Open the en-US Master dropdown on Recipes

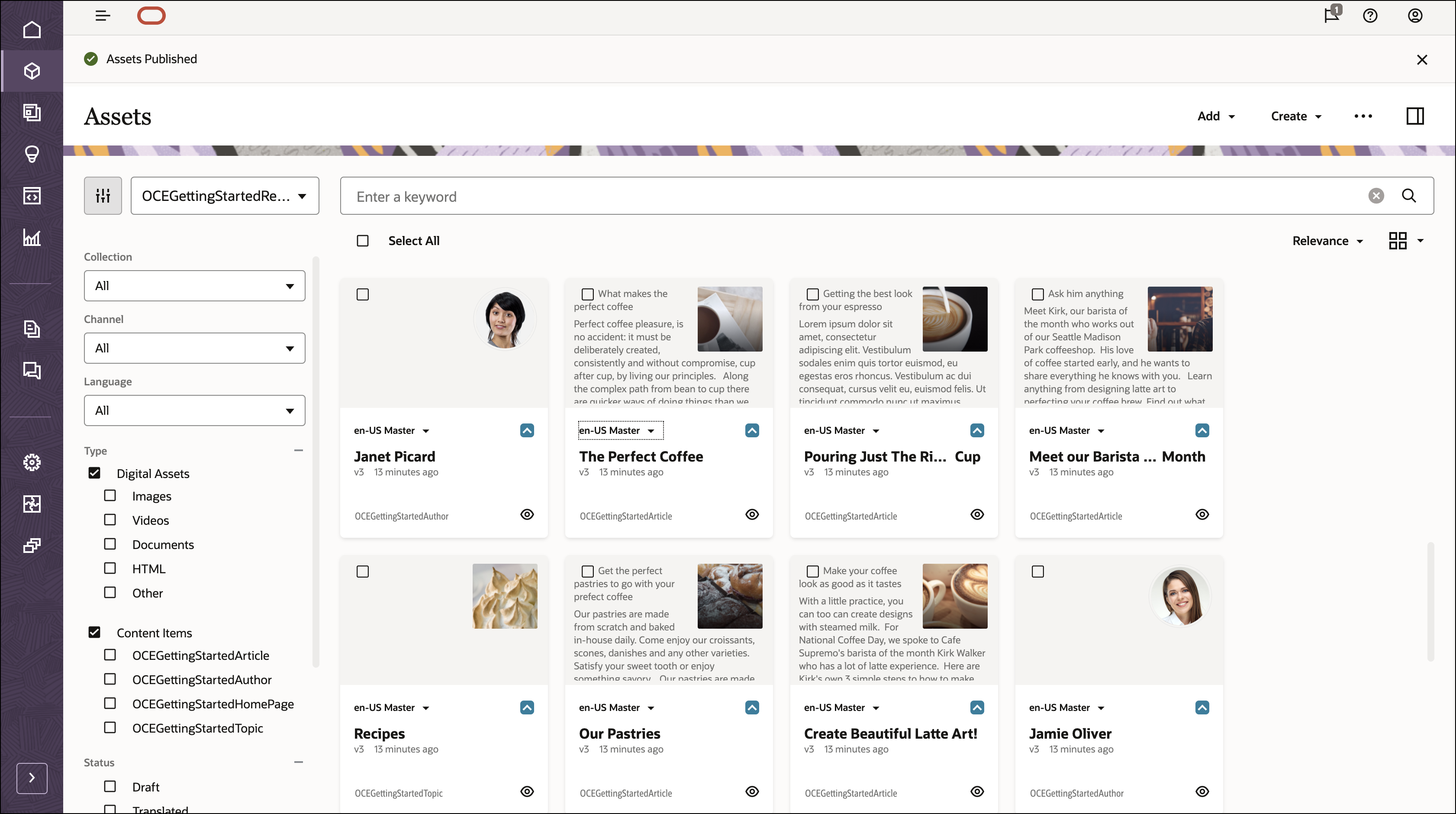(x=391, y=707)
